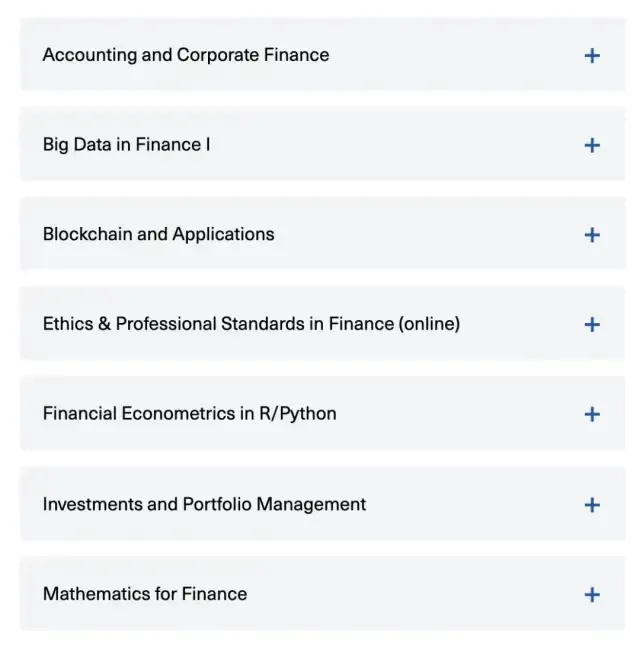
Task: Click plus icon beside Big Data in Finance I
Action: 592,145
